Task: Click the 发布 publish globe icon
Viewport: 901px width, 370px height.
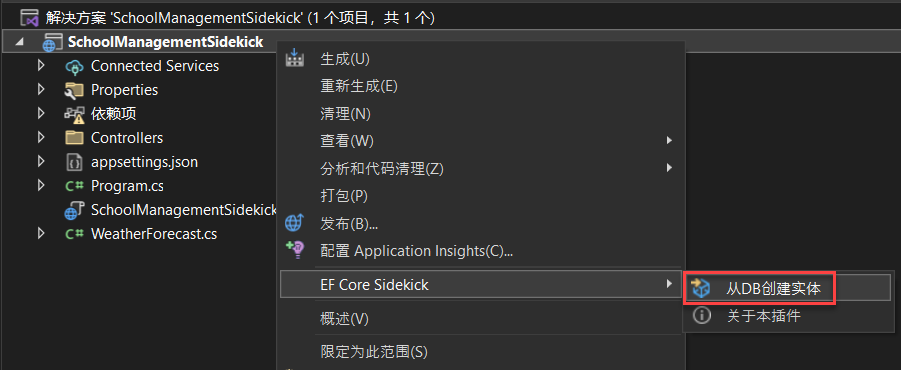Action: pos(294,223)
